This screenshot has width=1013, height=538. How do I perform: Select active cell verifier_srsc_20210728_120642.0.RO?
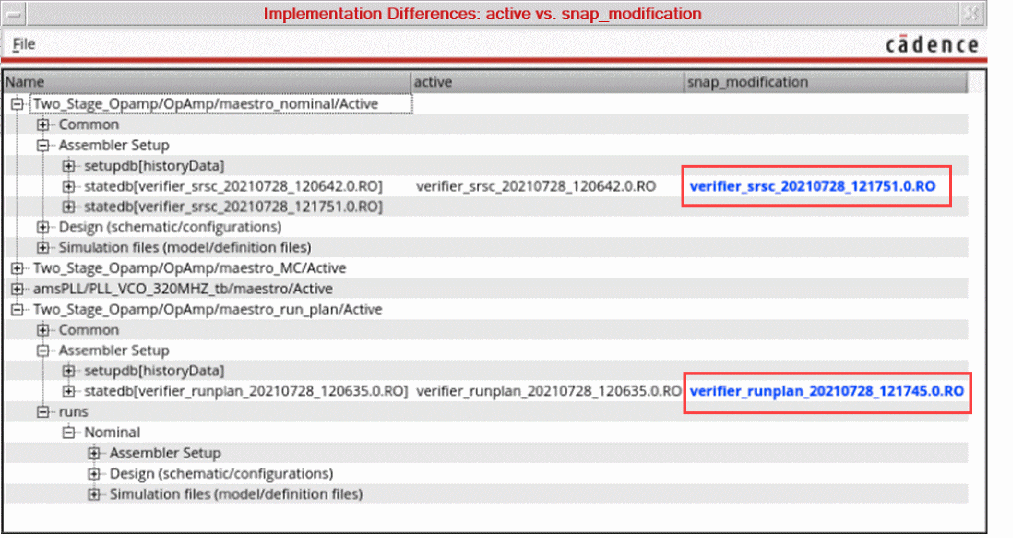click(536, 187)
